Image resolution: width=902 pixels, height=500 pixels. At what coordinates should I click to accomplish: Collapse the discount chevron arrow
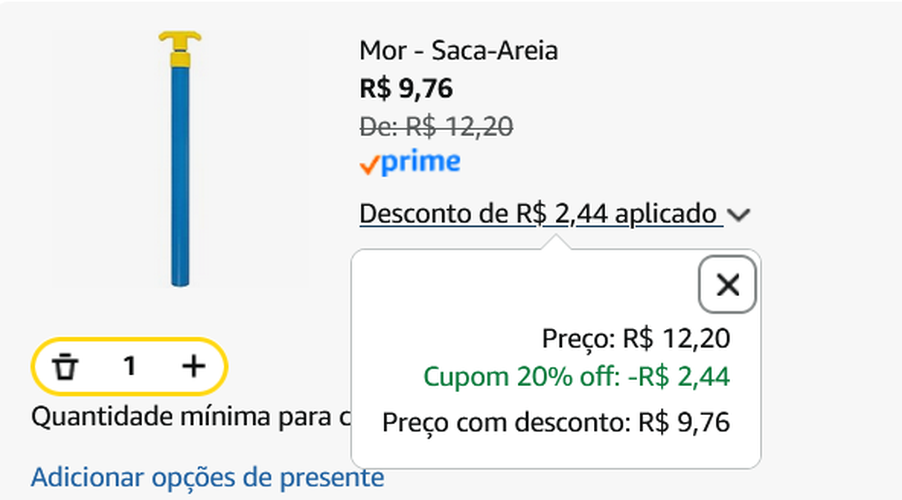coord(739,214)
